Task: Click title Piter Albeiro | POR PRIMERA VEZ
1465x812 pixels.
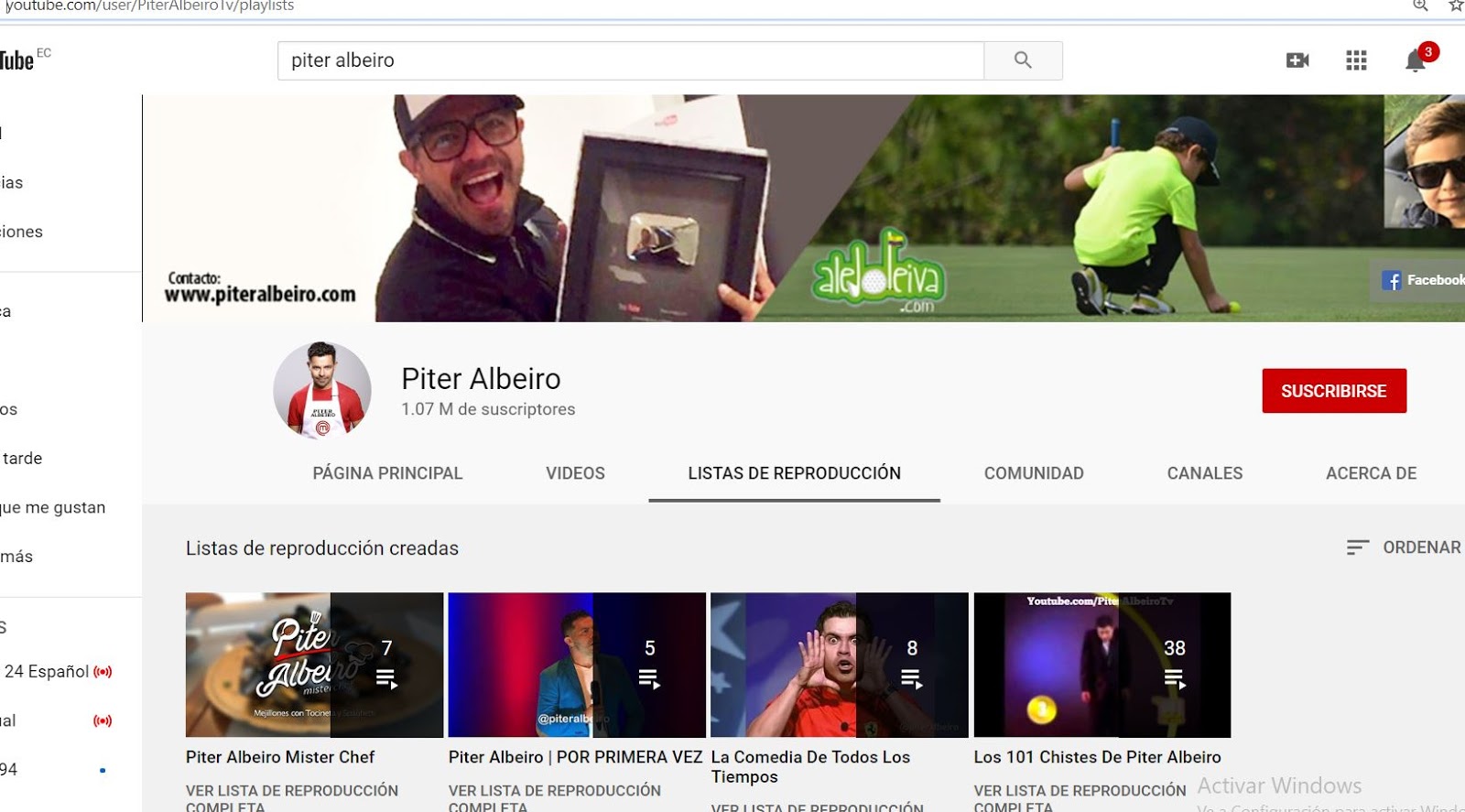Action: coord(575,757)
